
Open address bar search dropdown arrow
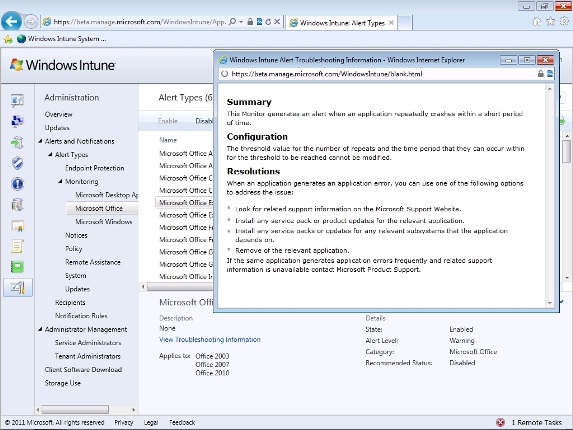241,22
